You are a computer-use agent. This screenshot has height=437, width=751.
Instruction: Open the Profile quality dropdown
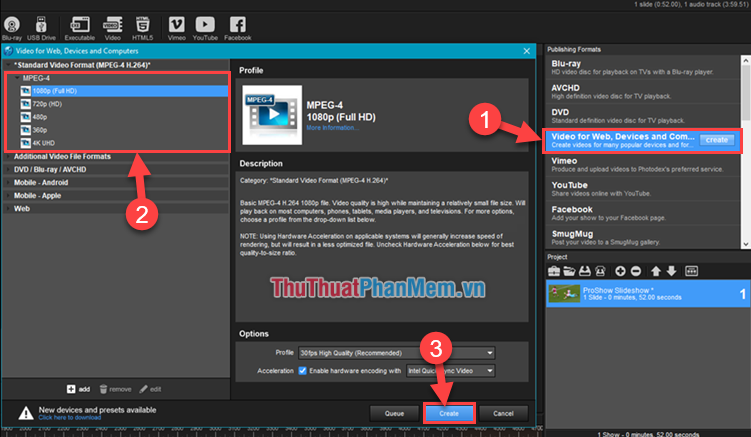[x=397, y=353]
